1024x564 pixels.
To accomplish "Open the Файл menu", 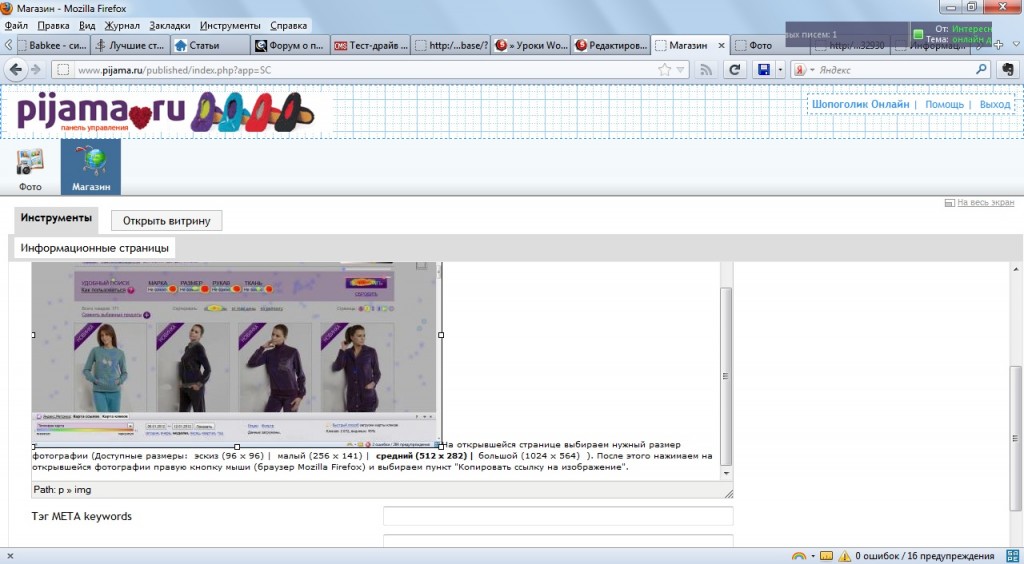I will (x=16, y=25).
